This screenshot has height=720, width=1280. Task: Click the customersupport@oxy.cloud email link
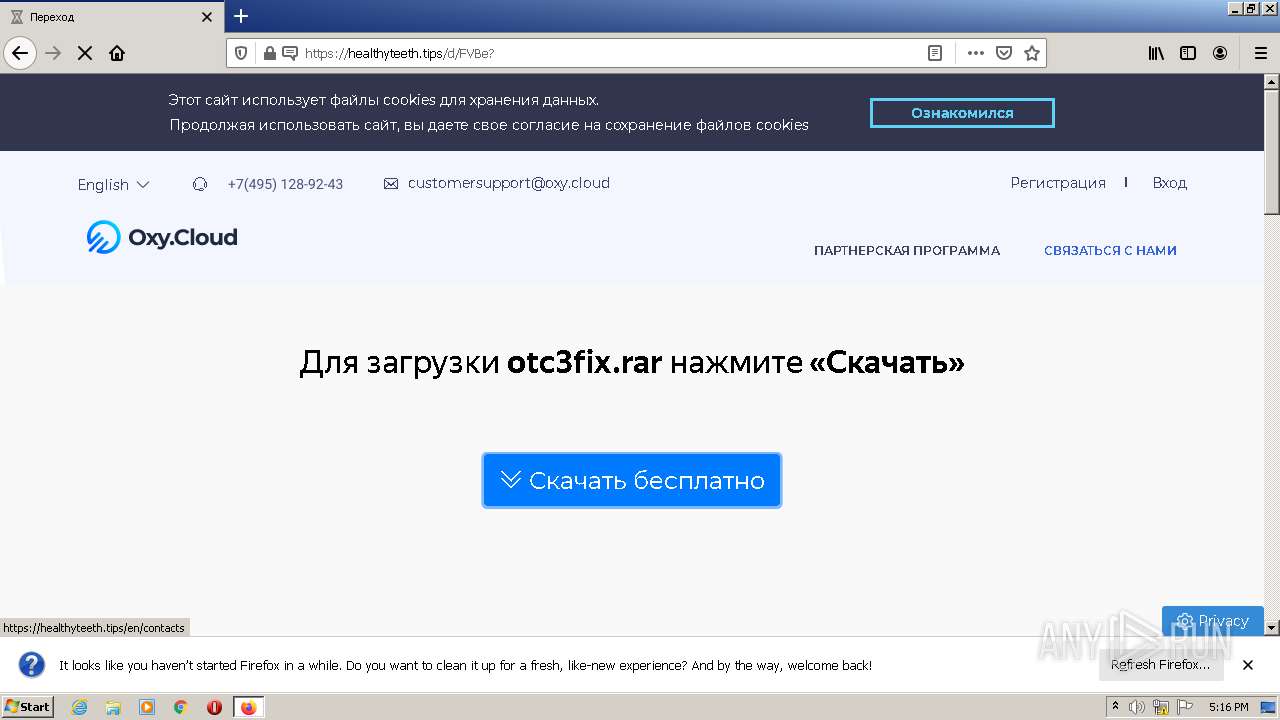click(508, 183)
